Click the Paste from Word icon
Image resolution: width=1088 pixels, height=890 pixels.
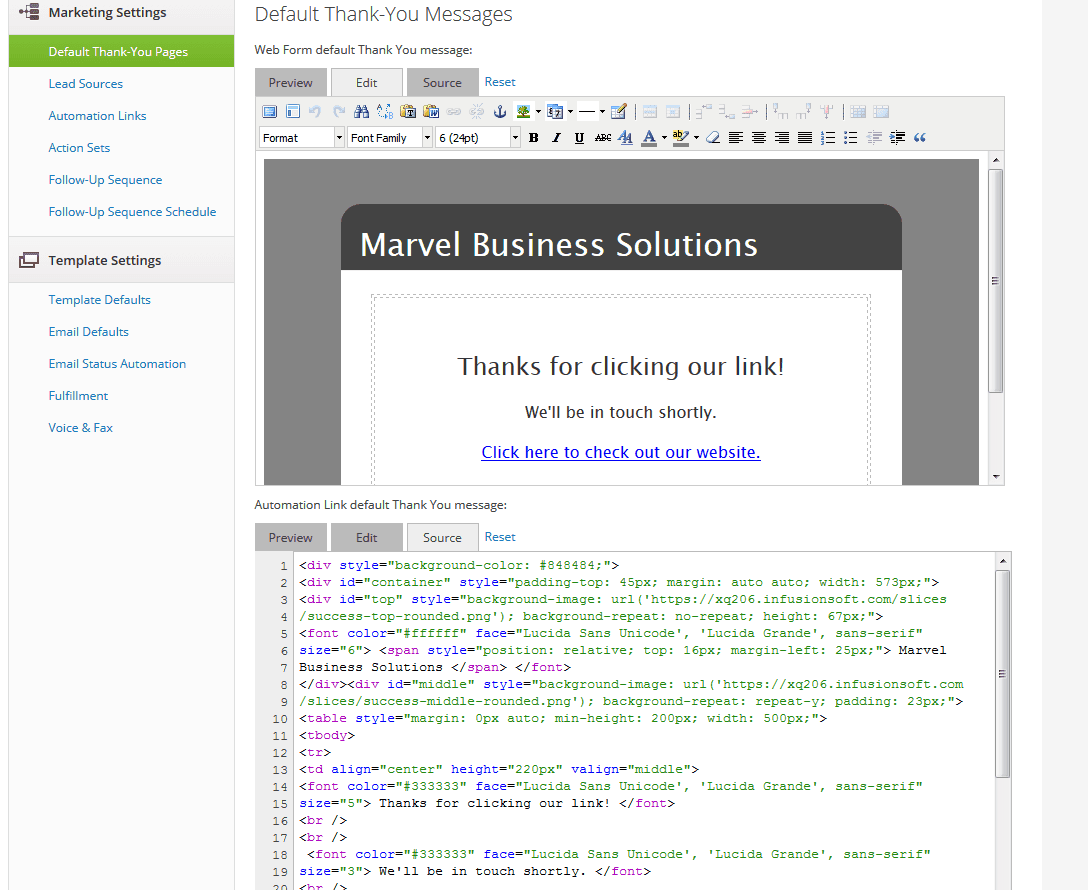[431, 112]
